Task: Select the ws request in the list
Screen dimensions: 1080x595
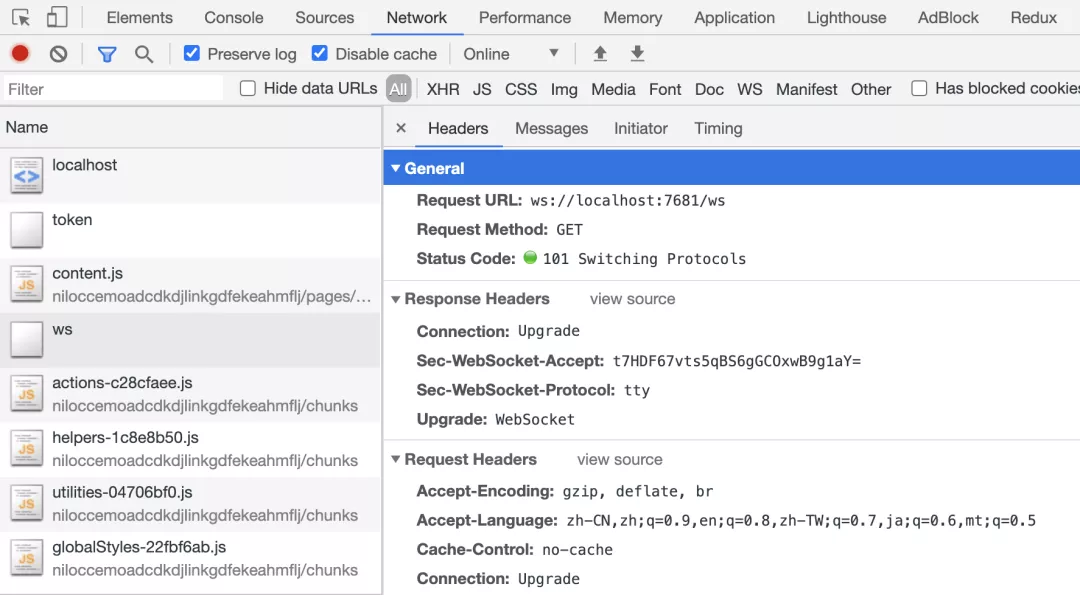Action: (x=63, y=328)
